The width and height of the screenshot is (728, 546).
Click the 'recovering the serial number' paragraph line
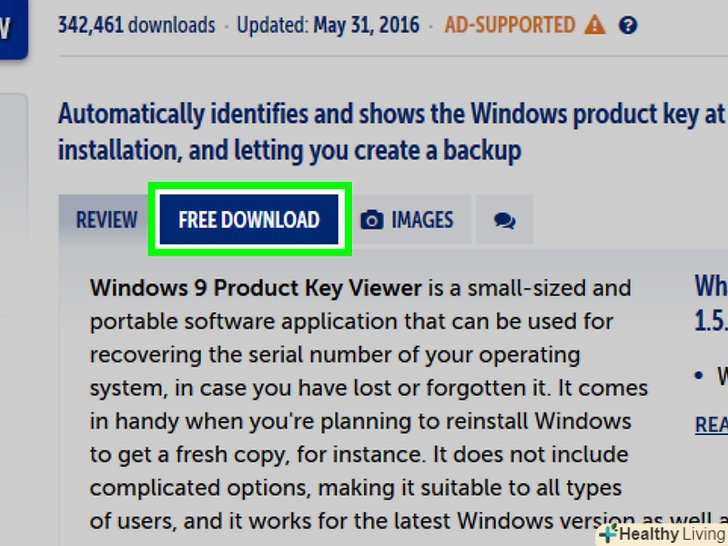[334, 355]
